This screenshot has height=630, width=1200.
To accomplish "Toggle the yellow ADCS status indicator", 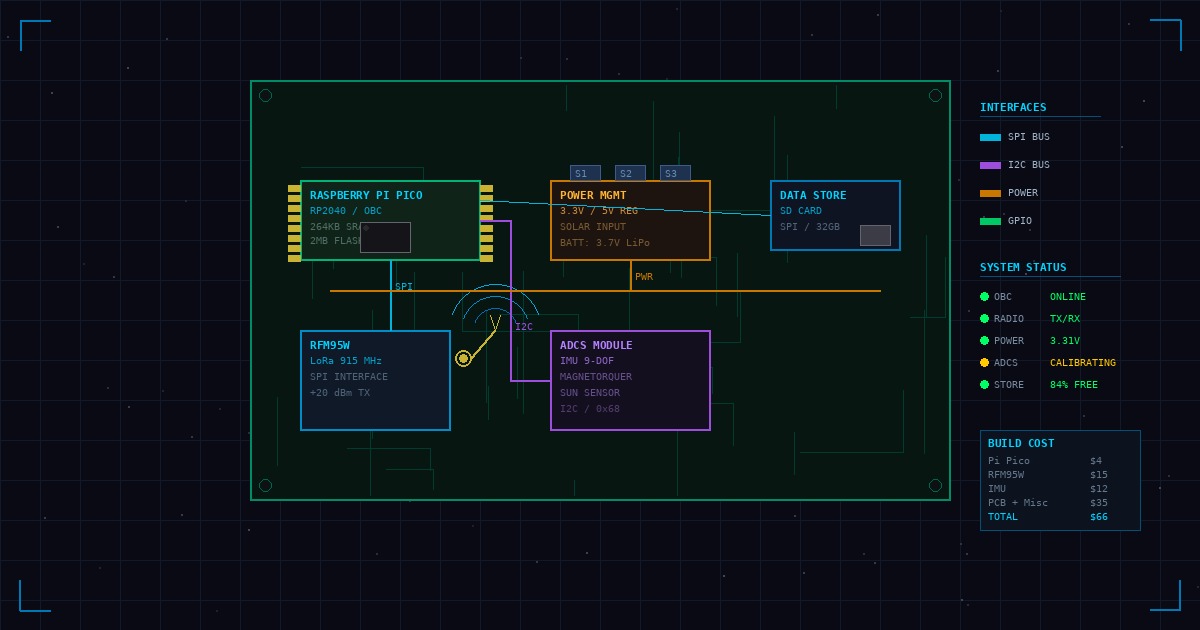I will (x=985, y=363).
